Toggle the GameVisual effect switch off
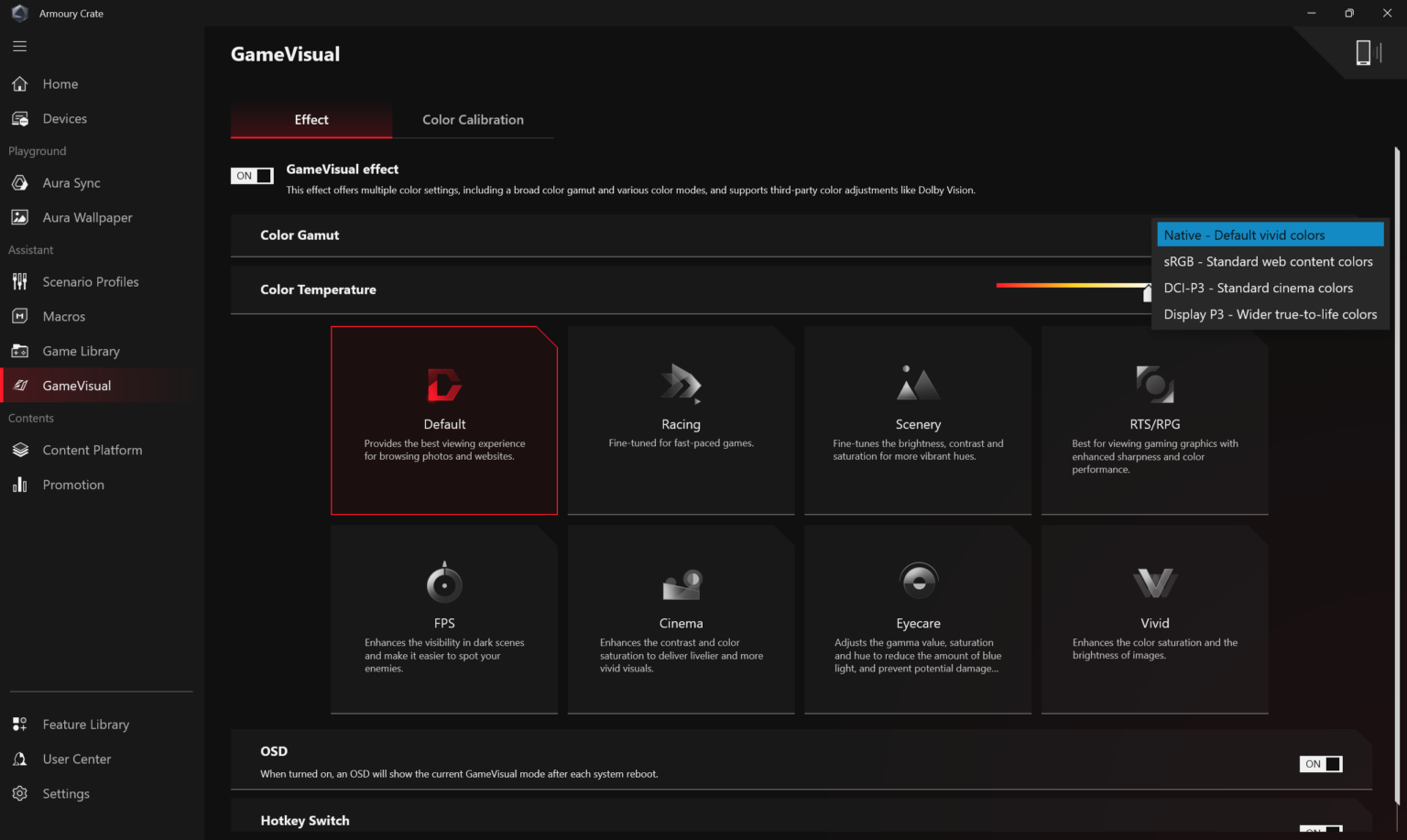 coord(252,175)
